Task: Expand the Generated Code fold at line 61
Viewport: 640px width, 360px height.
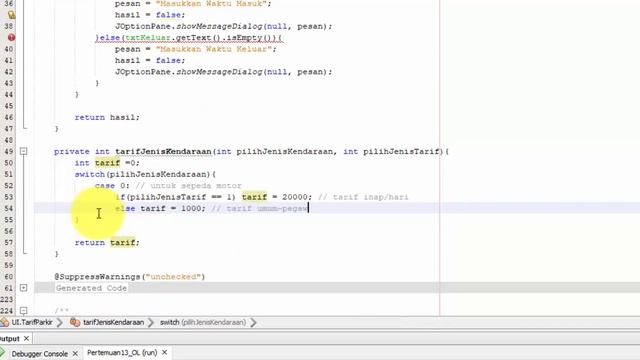Action: click(x=24, y=288)
